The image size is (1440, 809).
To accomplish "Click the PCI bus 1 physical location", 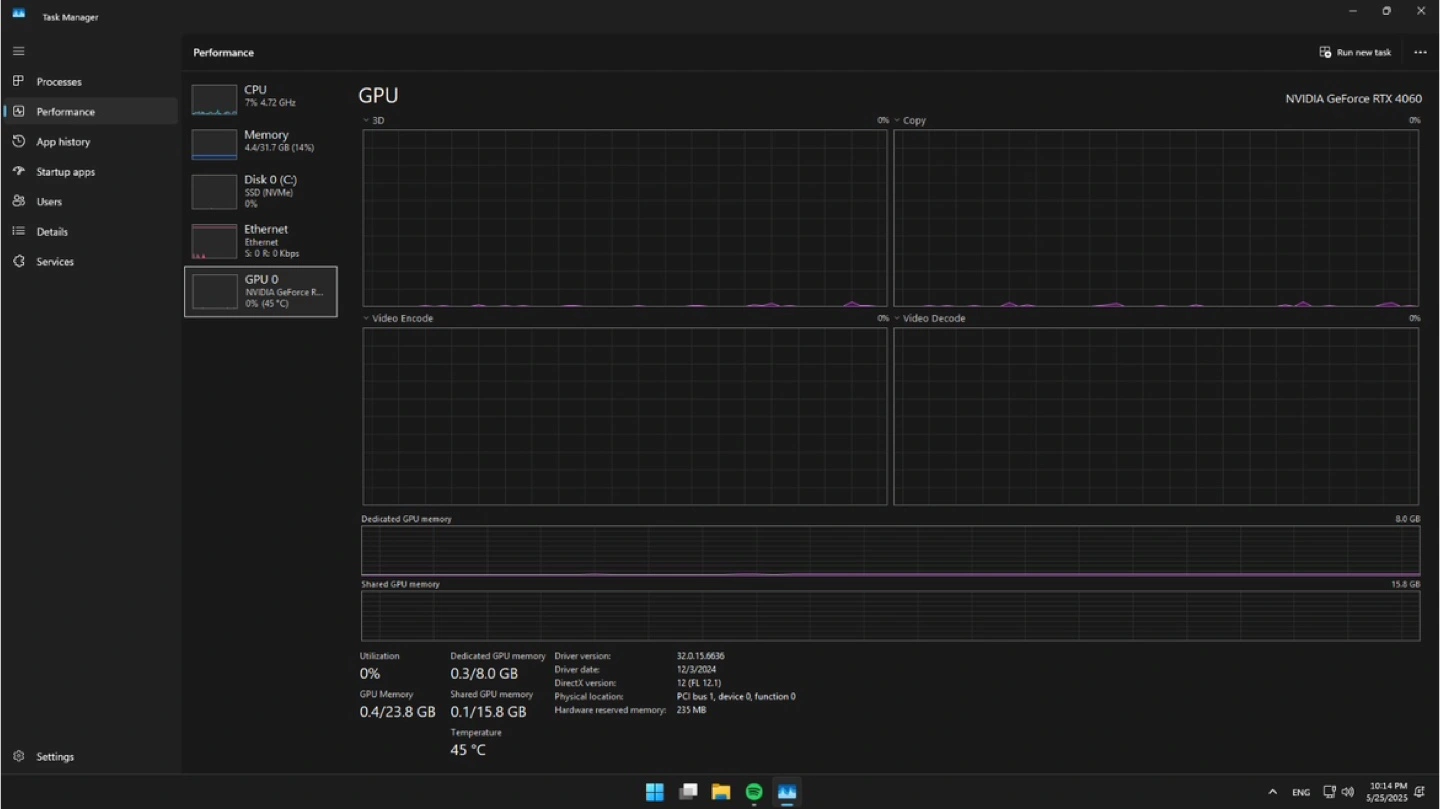I will click(736, 696).
